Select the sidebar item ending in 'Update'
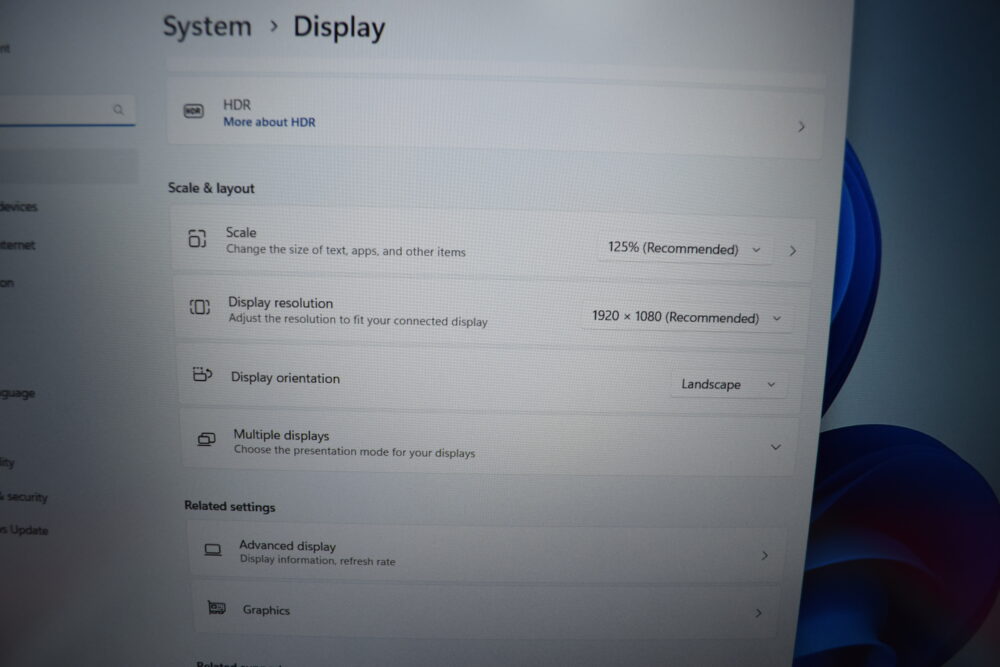Viewport: 1000px width, 667px height. coord(24,530)
